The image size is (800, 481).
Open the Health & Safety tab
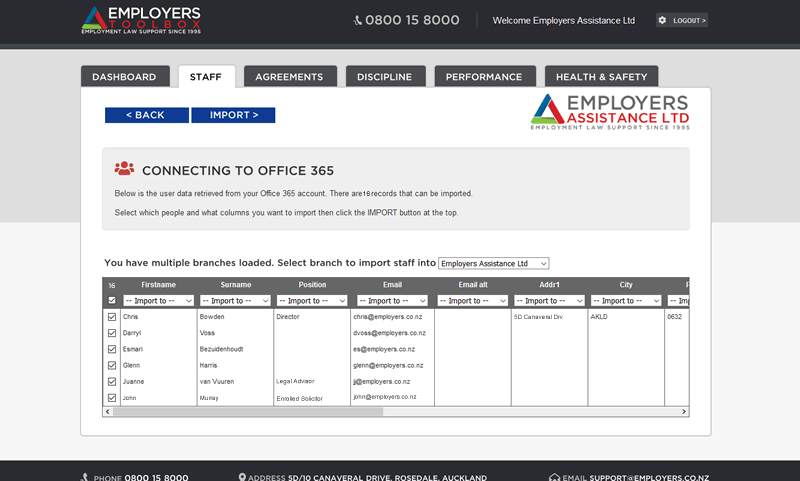601,77
